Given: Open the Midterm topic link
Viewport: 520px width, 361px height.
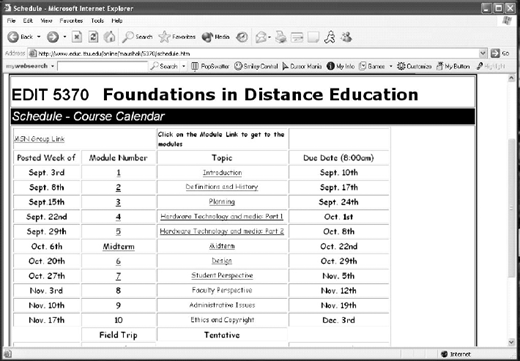Looking at the screenshot, I should coord(222,246).
